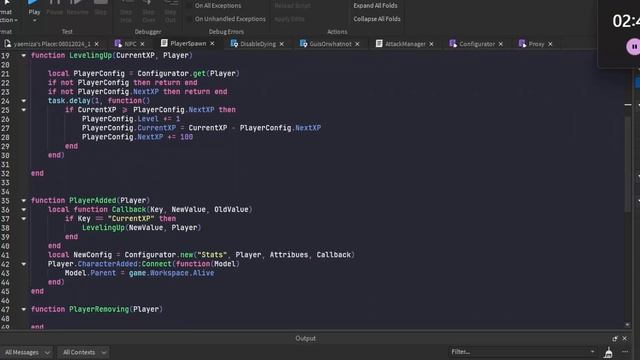Click the LevelingUp function name on line 19

tap(90, 55)
